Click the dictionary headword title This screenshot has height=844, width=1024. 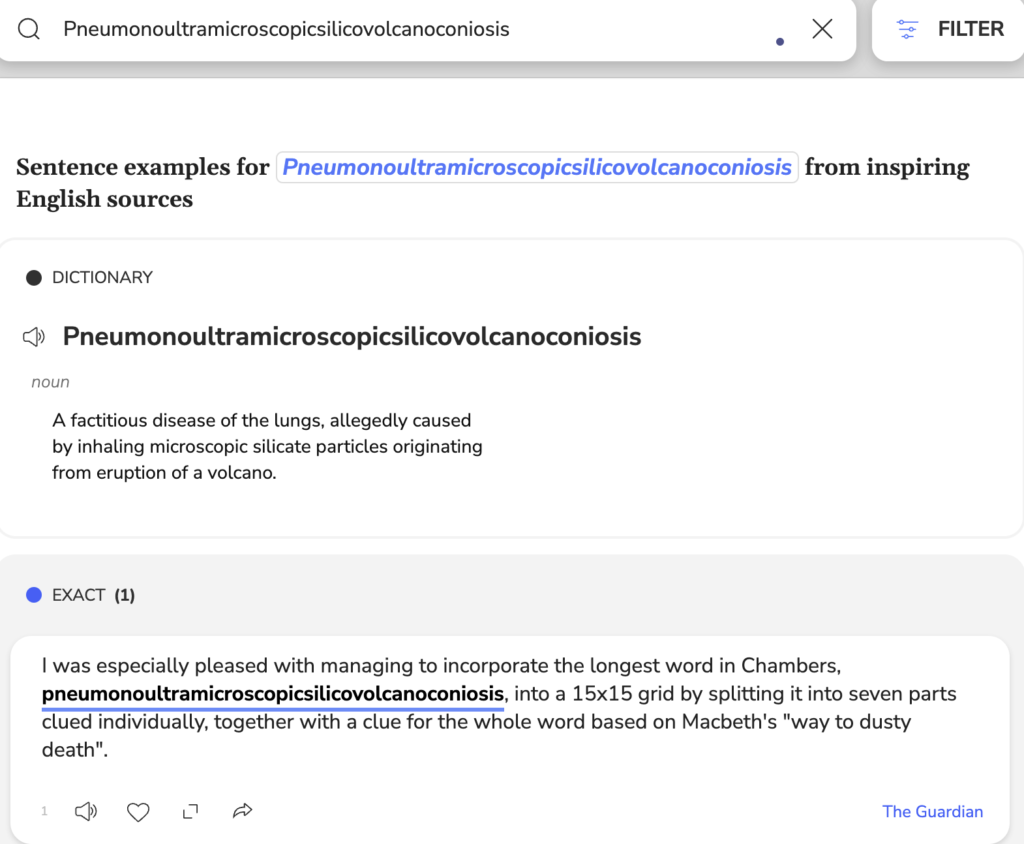click(351, 337)
